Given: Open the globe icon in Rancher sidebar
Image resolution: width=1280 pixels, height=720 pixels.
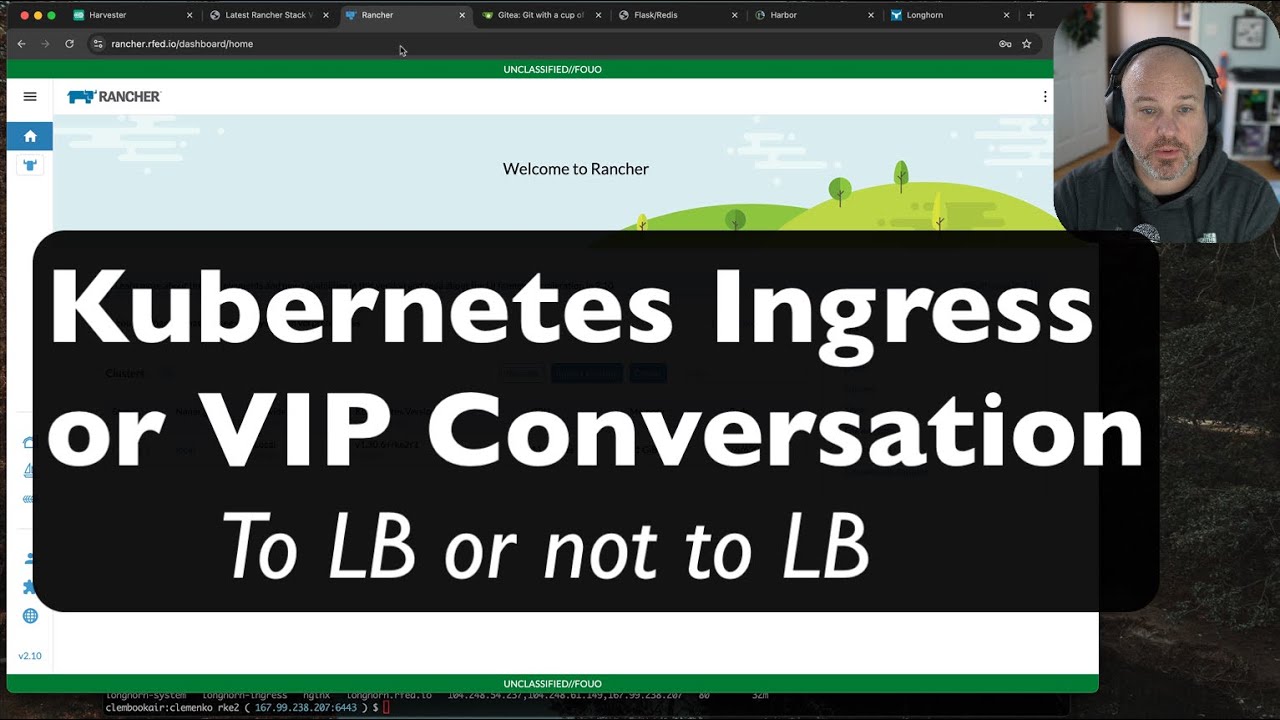Looking at the screenshot, I should pos(30,616).
